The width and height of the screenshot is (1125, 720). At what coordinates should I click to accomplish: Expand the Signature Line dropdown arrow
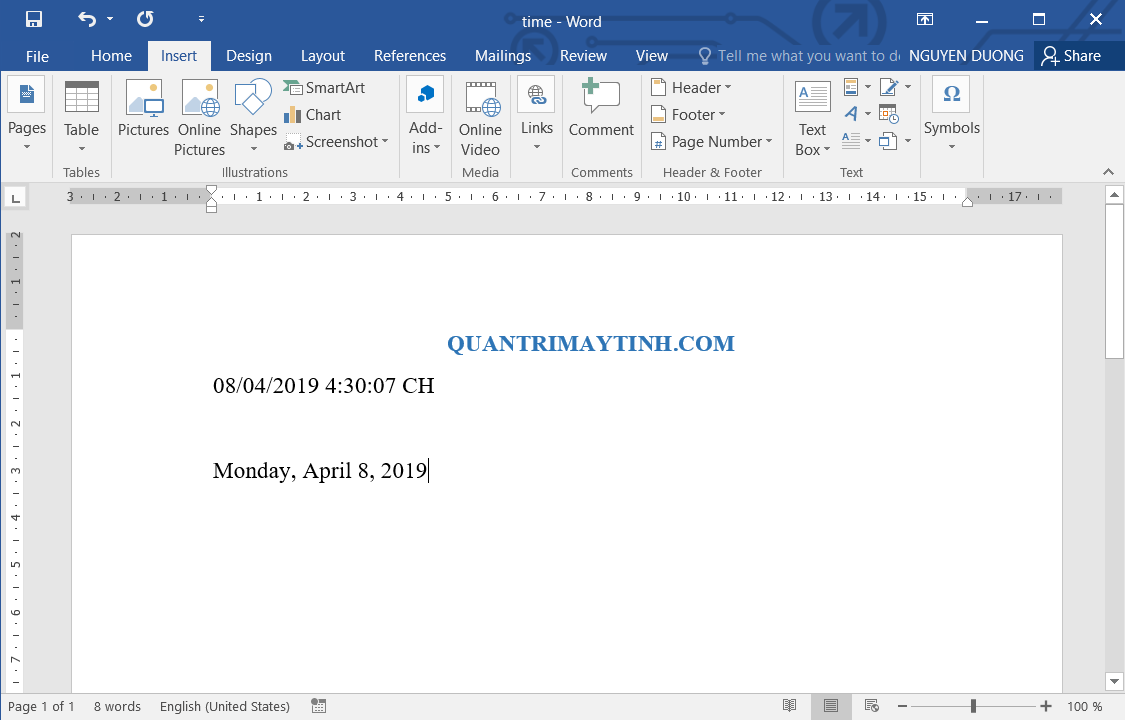pos(908,87)
